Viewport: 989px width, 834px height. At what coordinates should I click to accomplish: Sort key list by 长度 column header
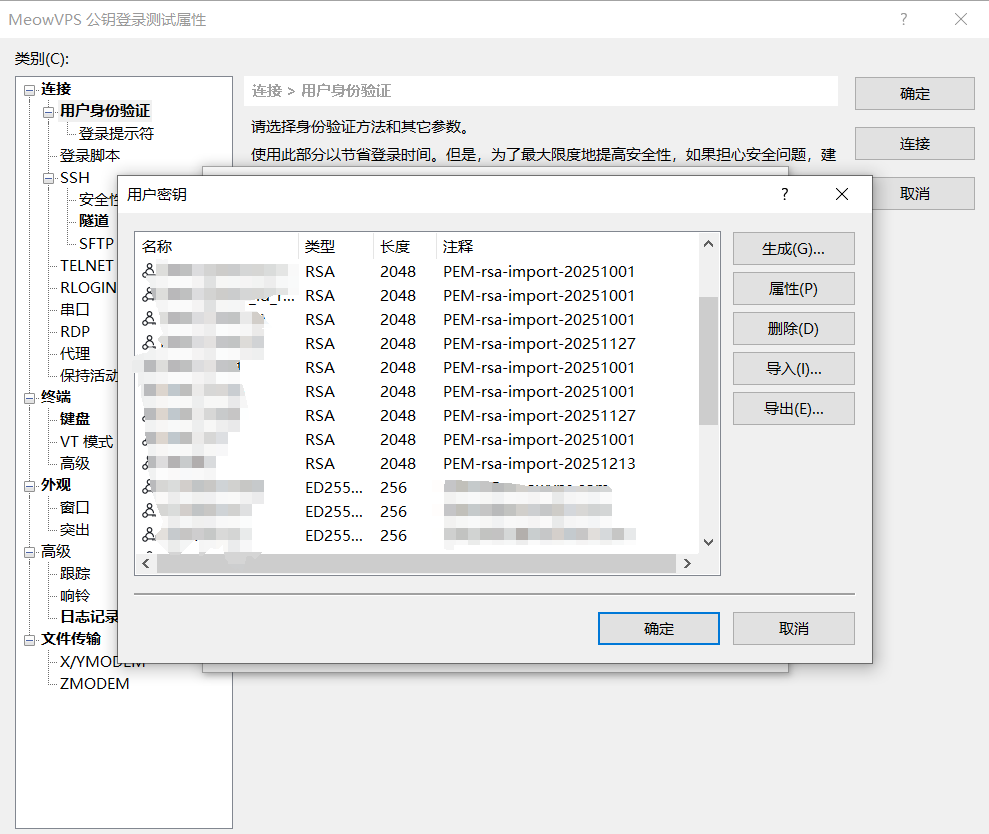pyautogui.click(x=404, y=246)
